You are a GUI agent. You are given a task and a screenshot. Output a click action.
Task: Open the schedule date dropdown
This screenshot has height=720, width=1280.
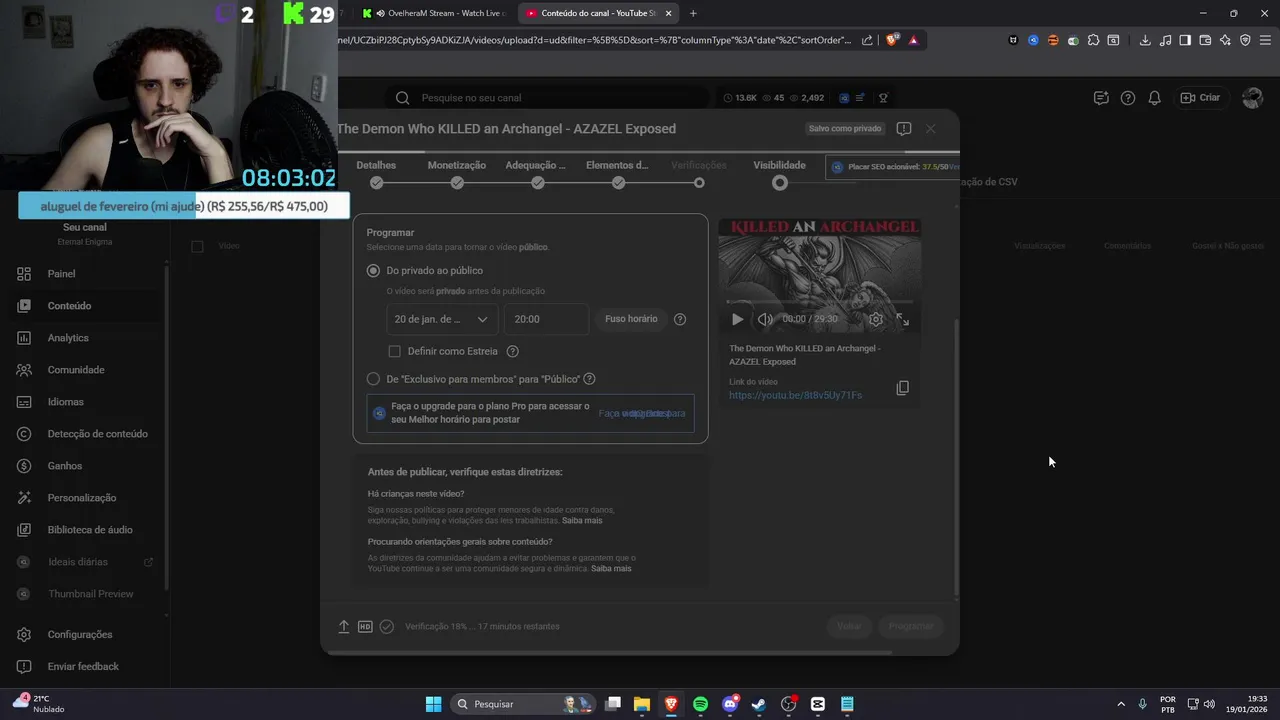[441, 319]
